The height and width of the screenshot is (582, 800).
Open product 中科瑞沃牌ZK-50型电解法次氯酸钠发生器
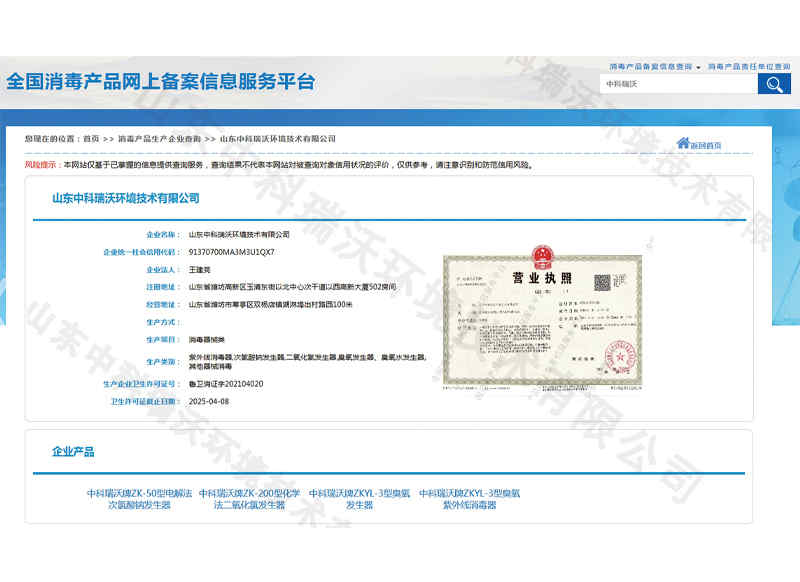[x=139, y=499]
